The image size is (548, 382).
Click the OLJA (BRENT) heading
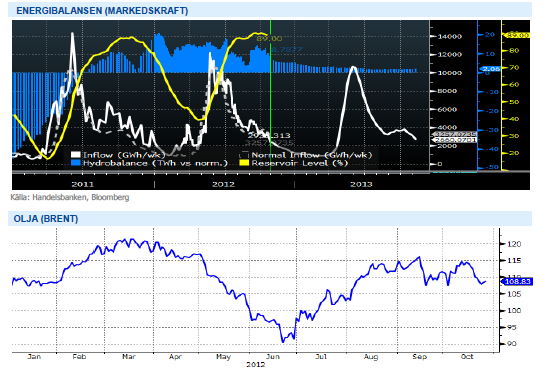(x=46, y=219)
